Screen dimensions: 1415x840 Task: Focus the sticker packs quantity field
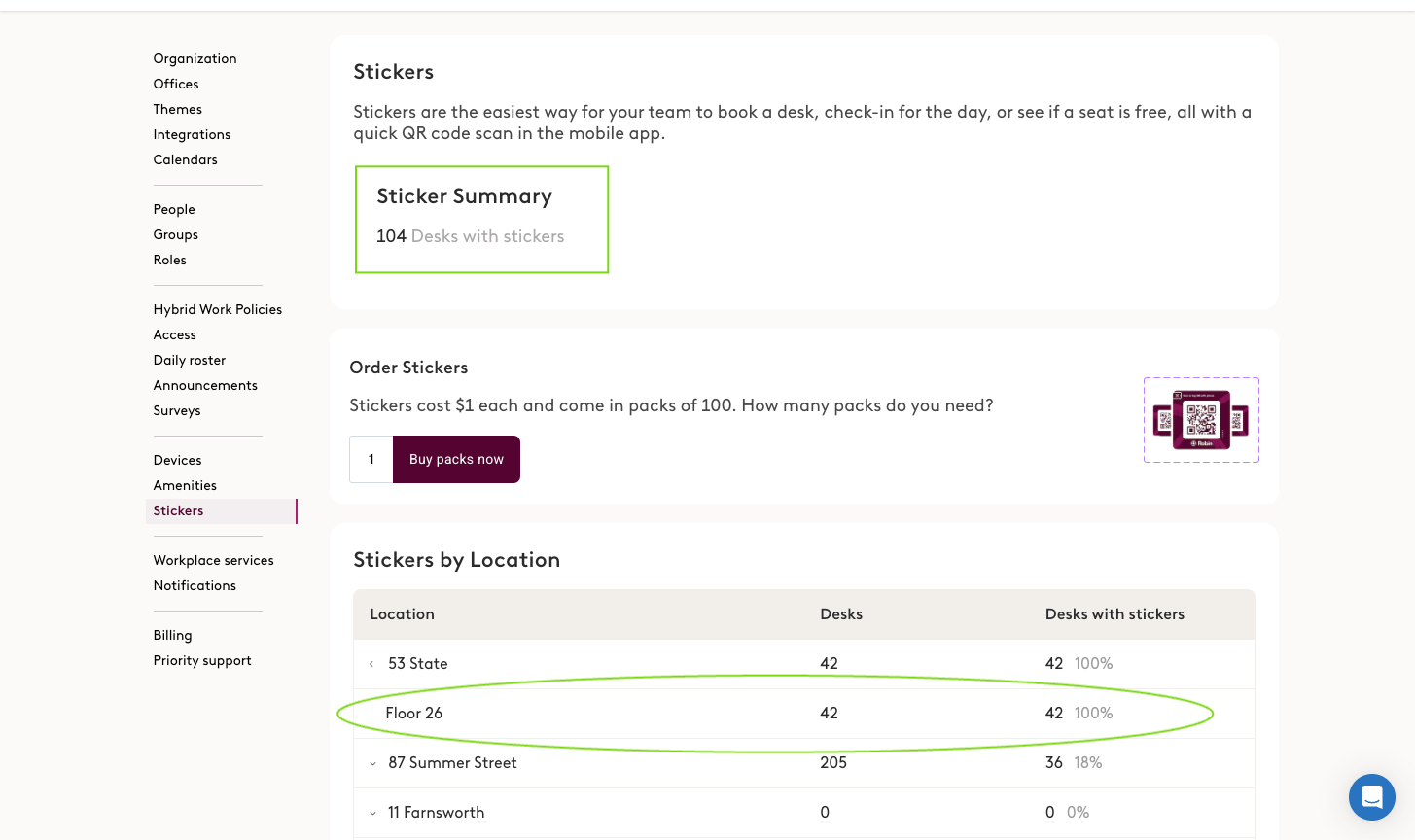(371, 459)
